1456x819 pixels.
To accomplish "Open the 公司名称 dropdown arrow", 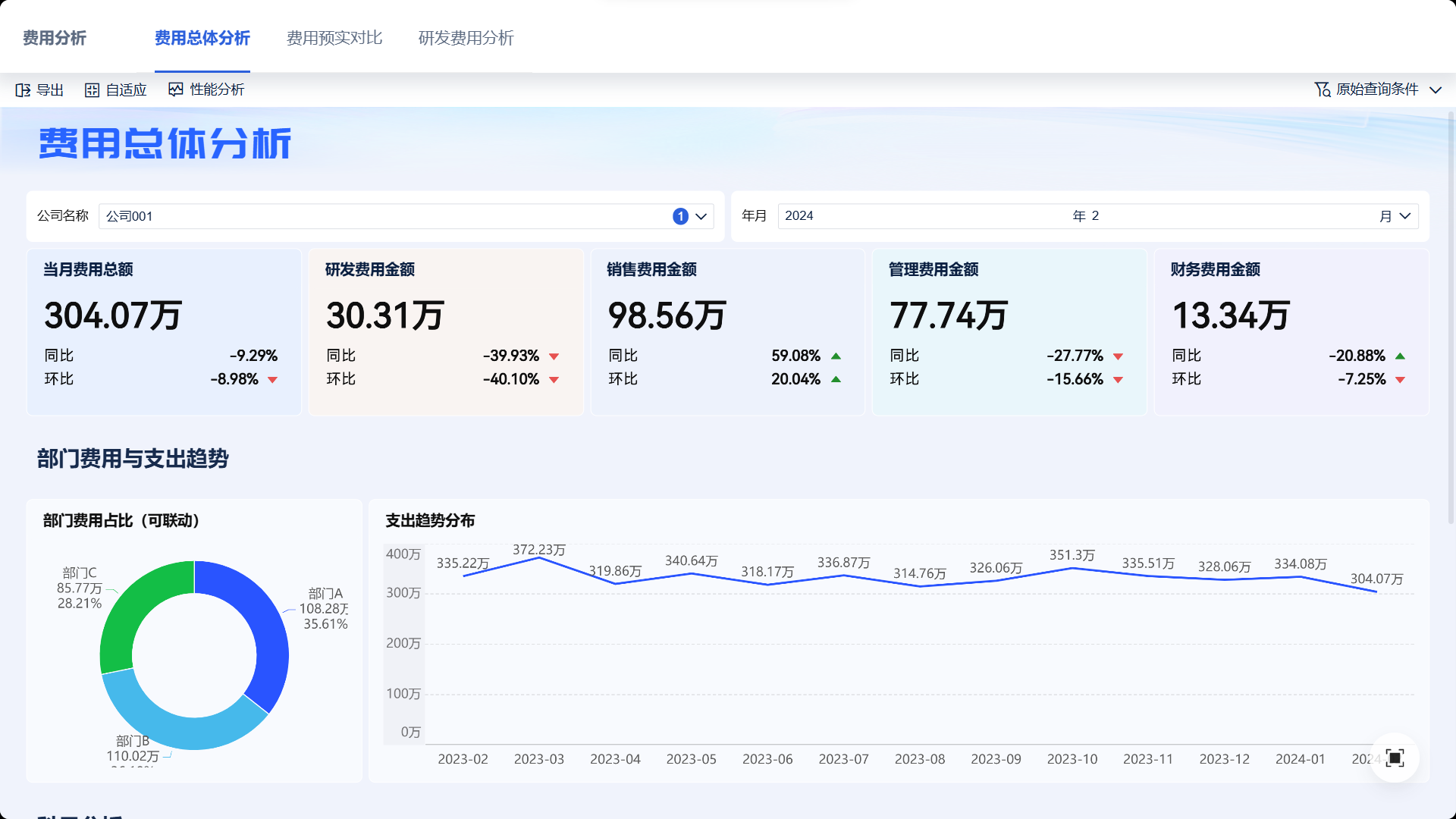I will 701,217.
